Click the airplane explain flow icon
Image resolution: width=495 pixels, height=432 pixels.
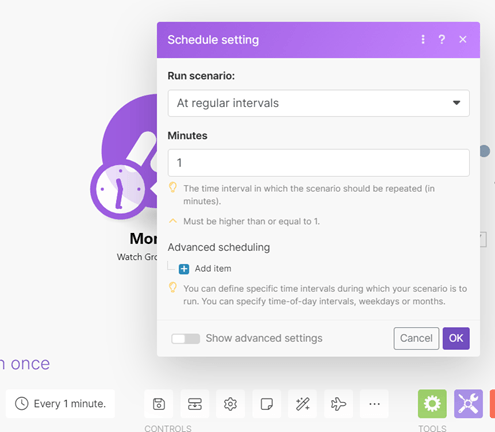(x=338, y=404)
